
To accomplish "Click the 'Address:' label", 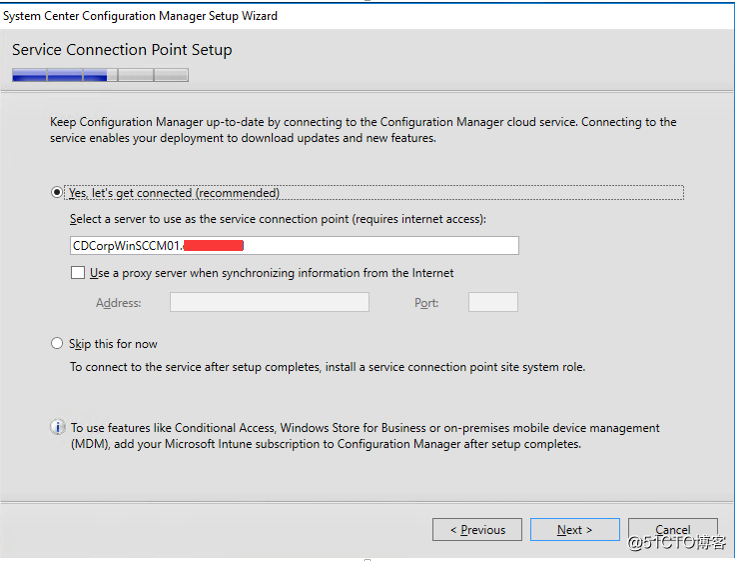I will tap(118, 303).
